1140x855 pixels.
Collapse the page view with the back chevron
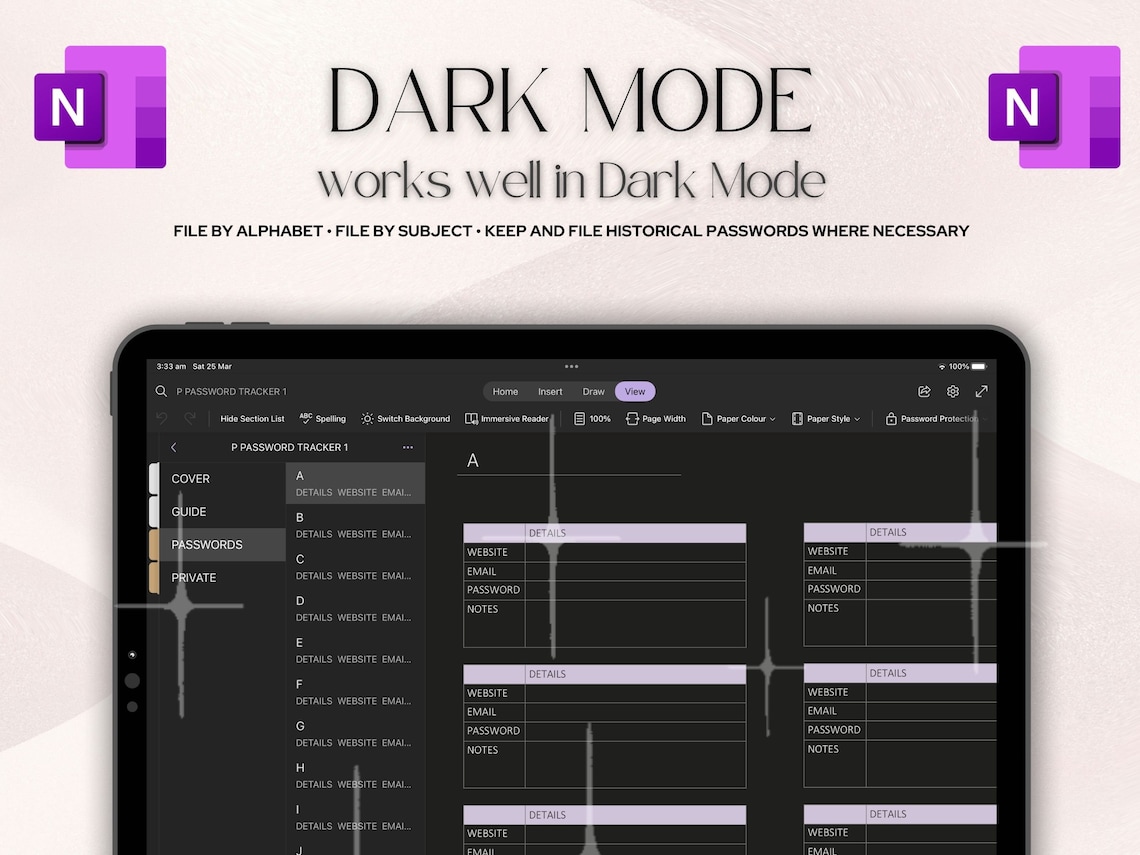(173, 447)
